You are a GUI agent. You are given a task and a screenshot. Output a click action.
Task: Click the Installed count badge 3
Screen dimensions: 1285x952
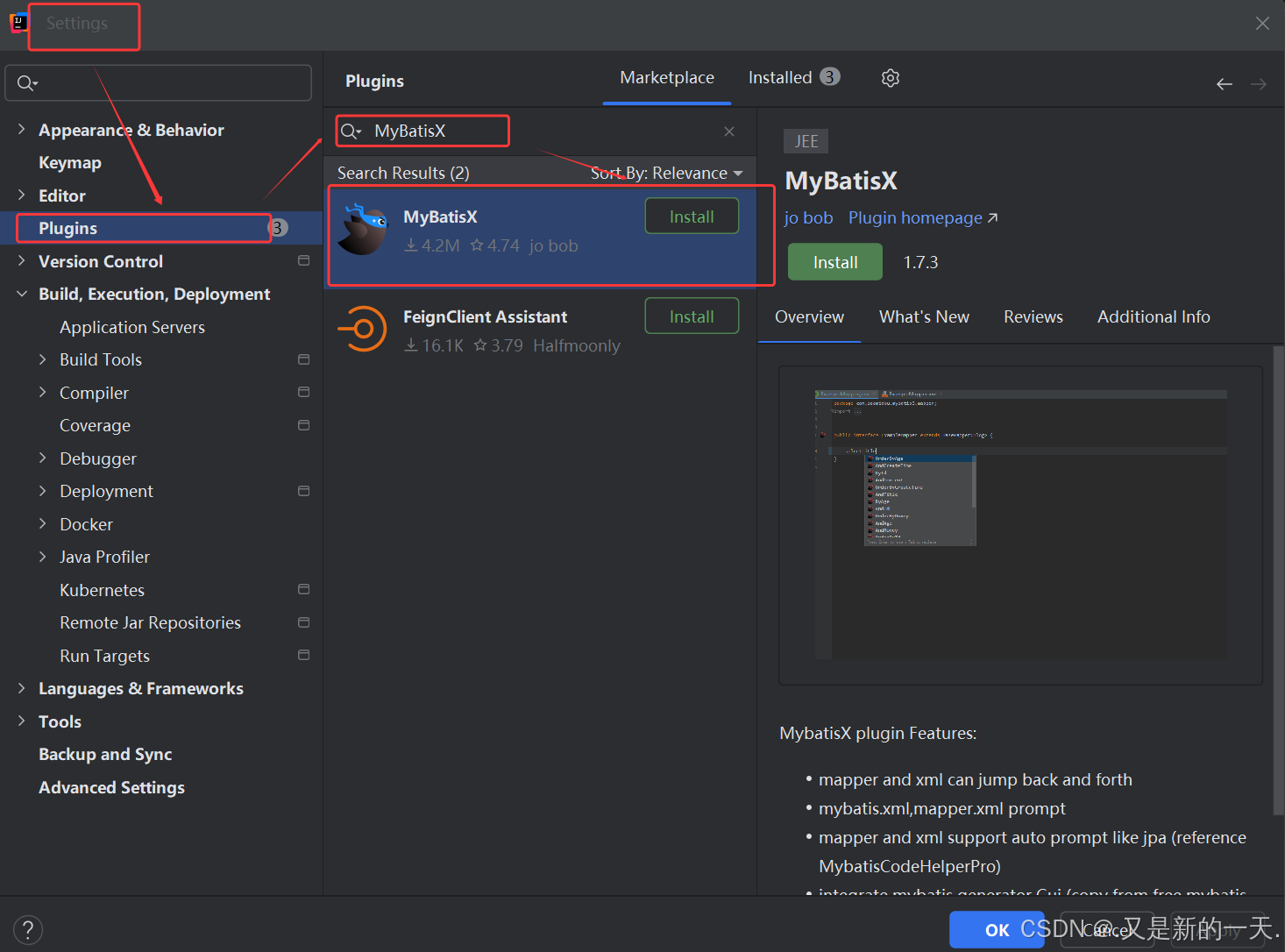829,77
